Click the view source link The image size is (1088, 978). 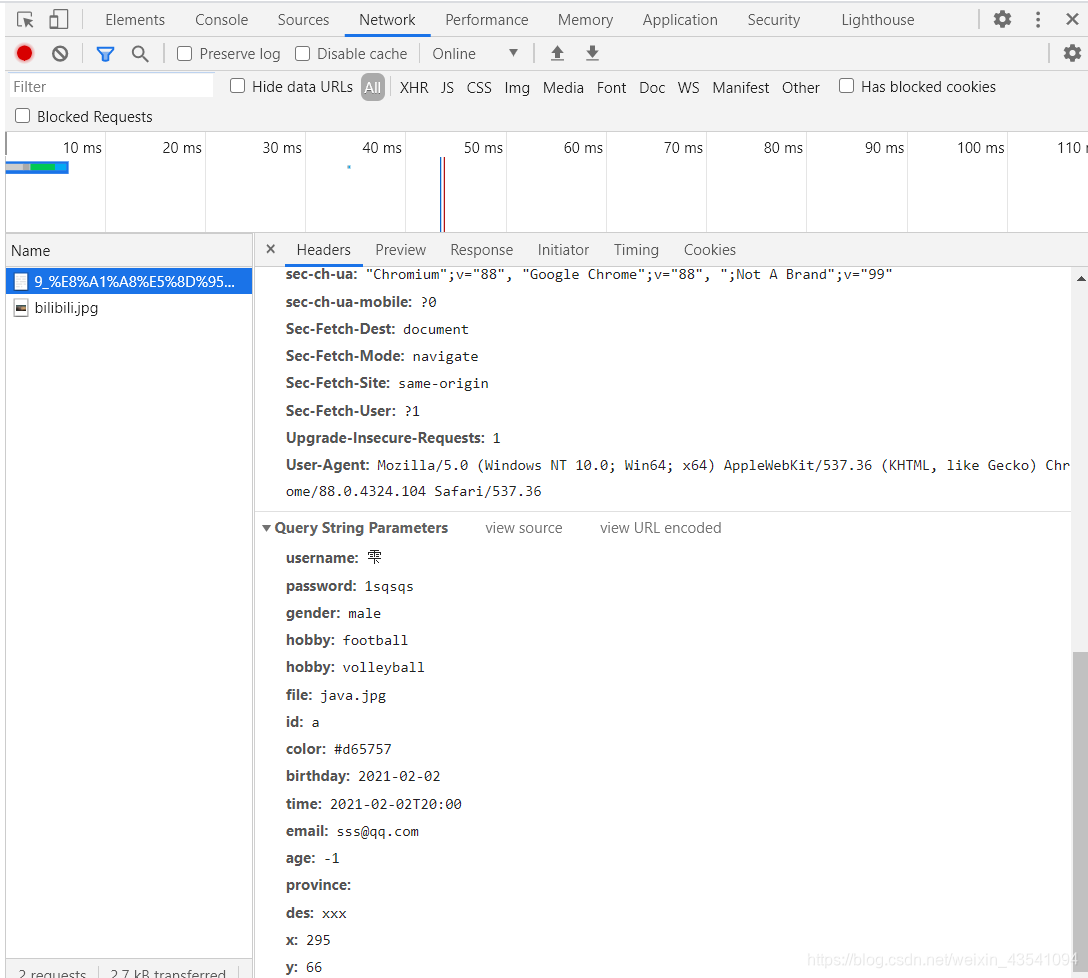[x=524, y=528]
